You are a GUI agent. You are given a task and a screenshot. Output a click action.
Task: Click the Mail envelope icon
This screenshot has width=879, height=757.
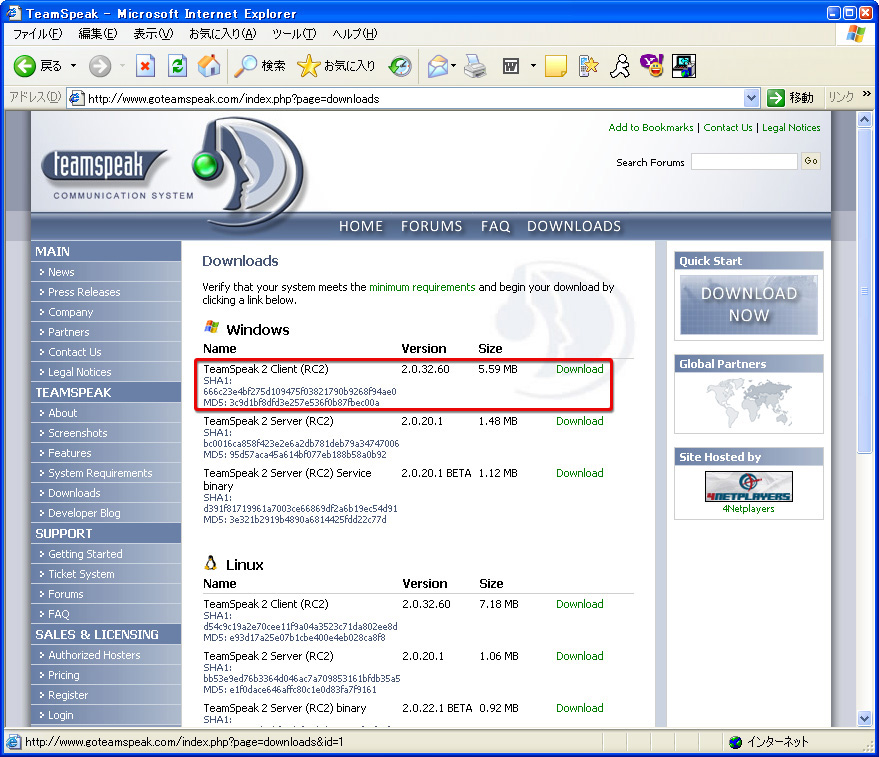point(438,66)
